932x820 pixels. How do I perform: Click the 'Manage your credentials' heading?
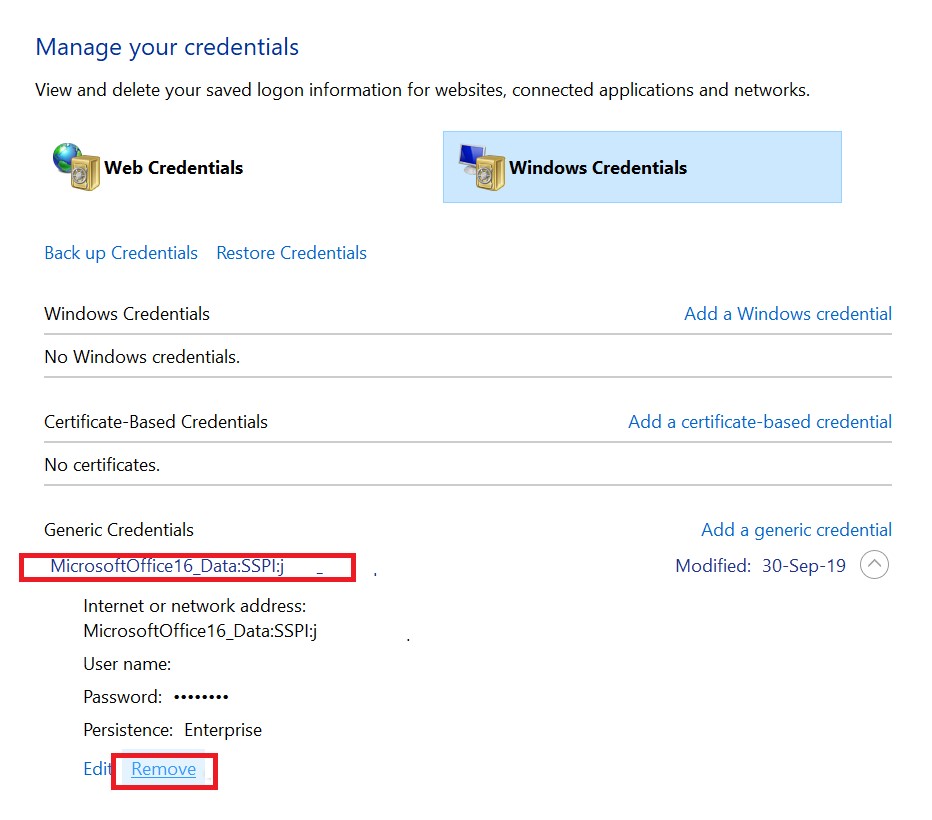[x=167, y=48]
